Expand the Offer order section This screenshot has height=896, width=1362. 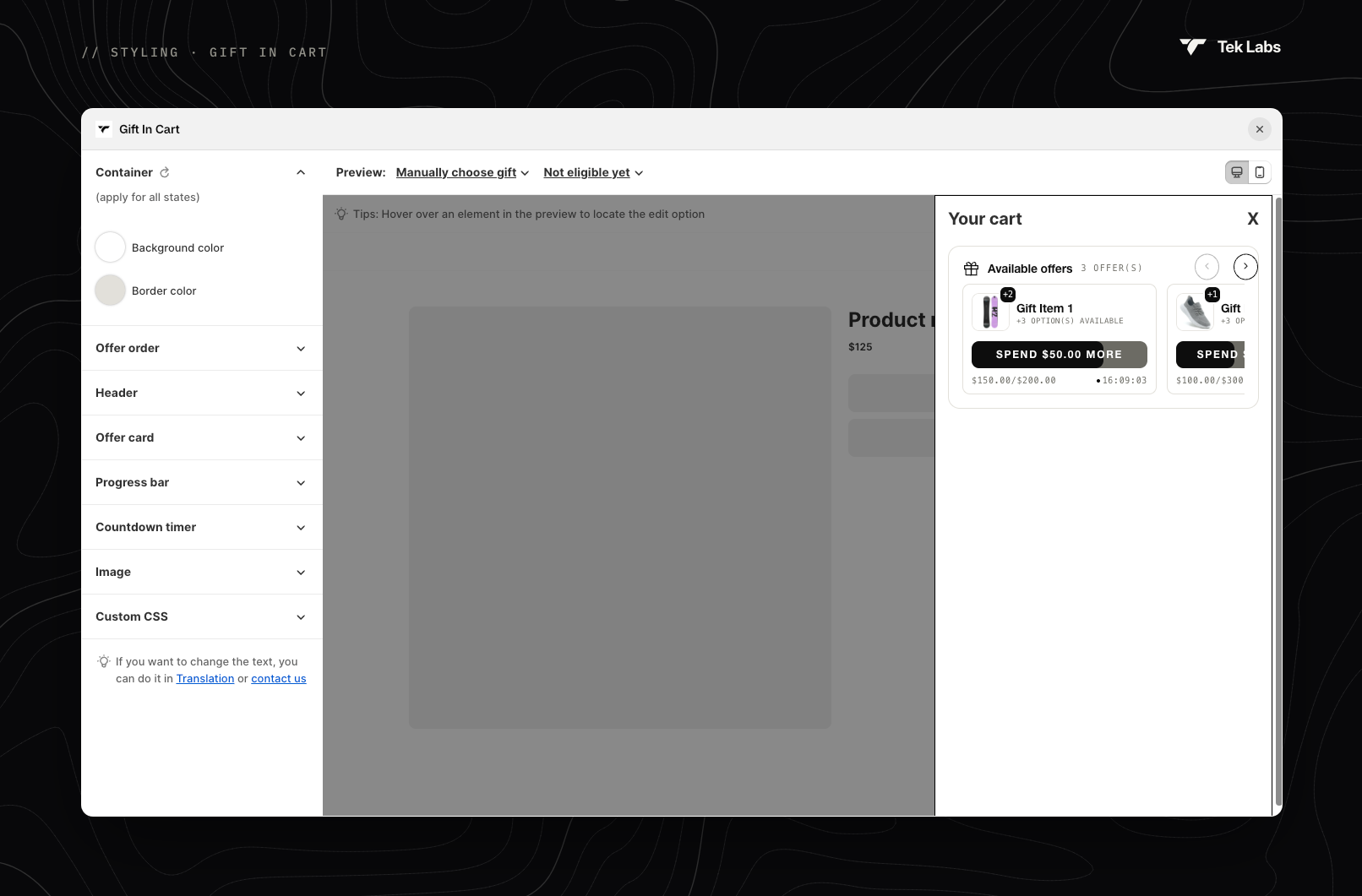[202, 348]
